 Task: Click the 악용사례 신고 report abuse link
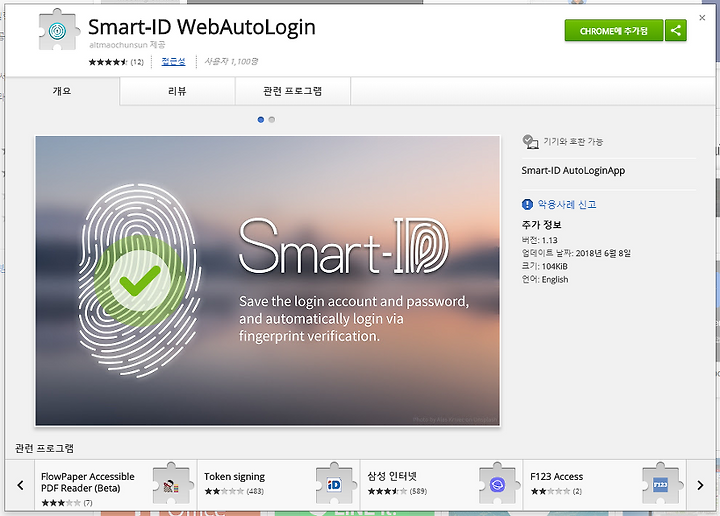click(567, 204)
